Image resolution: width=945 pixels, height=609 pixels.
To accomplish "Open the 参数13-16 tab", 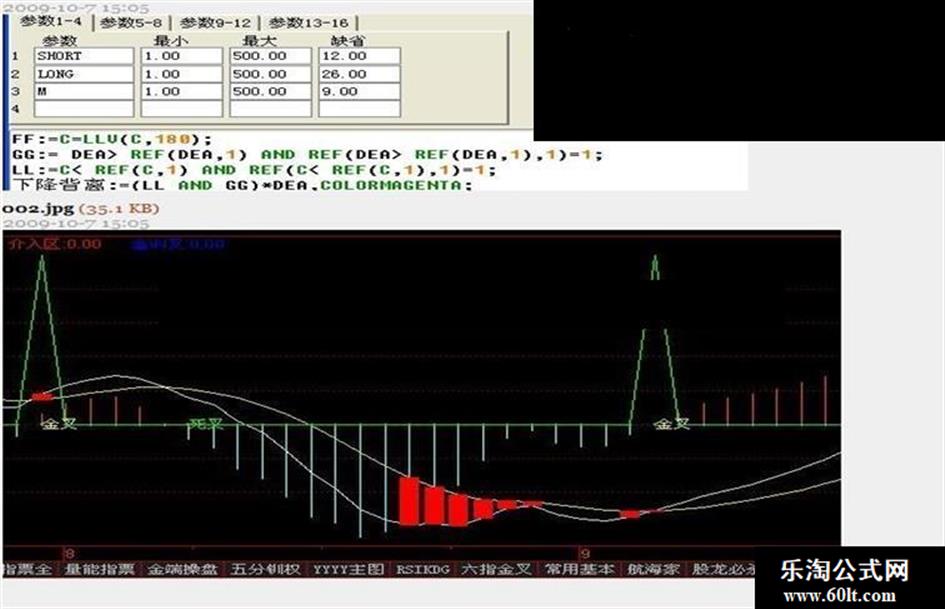I will [x=309, y=23].
